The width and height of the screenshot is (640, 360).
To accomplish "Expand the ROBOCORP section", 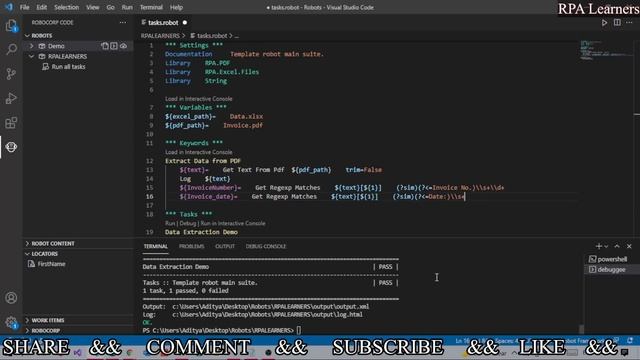I will coord(27,331).
